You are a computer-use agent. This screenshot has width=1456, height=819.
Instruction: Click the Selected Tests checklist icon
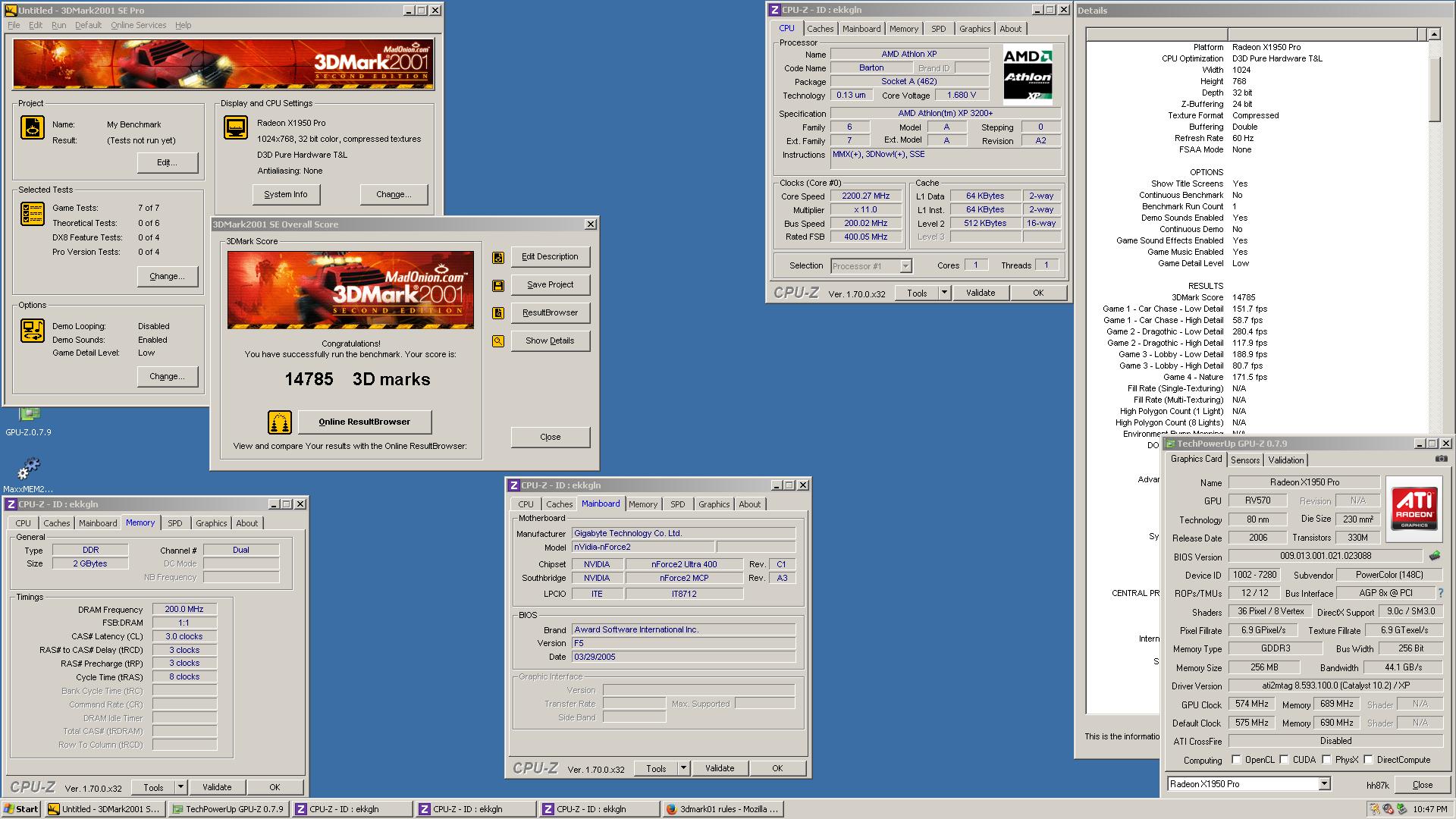pos(33,215)
